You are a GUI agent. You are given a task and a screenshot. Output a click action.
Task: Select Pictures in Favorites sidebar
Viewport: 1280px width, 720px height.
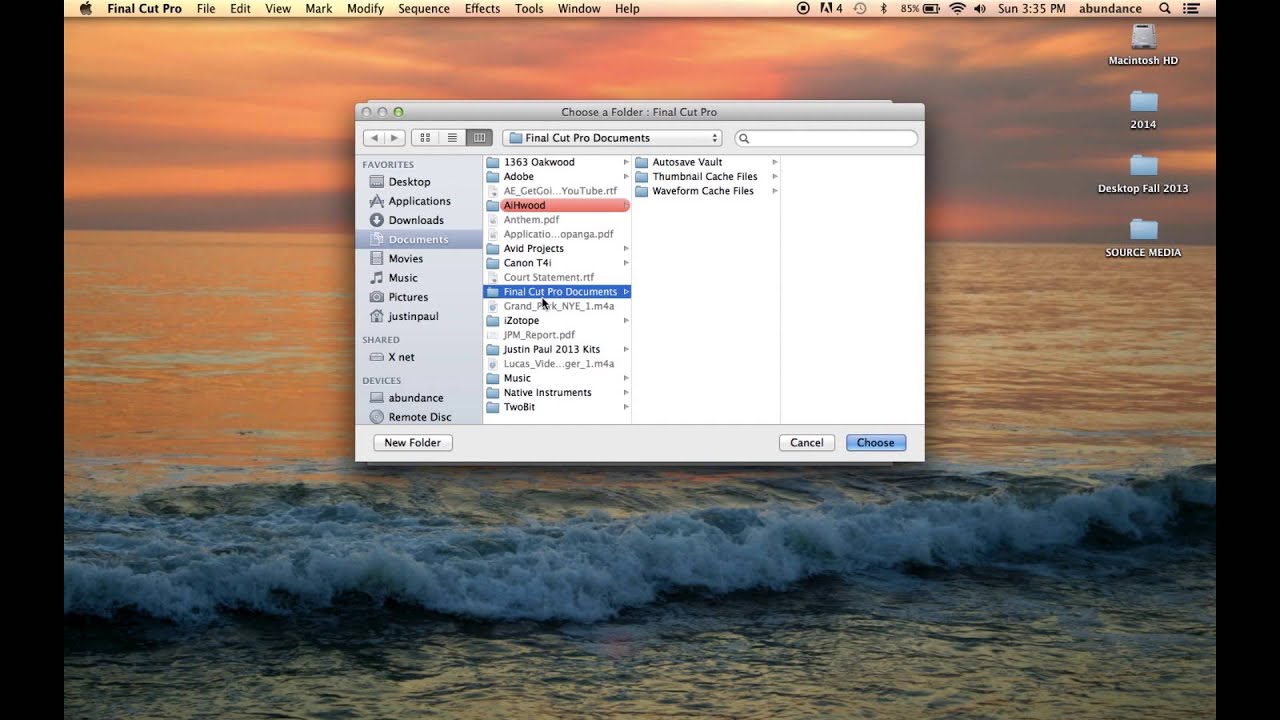[408, 297]
